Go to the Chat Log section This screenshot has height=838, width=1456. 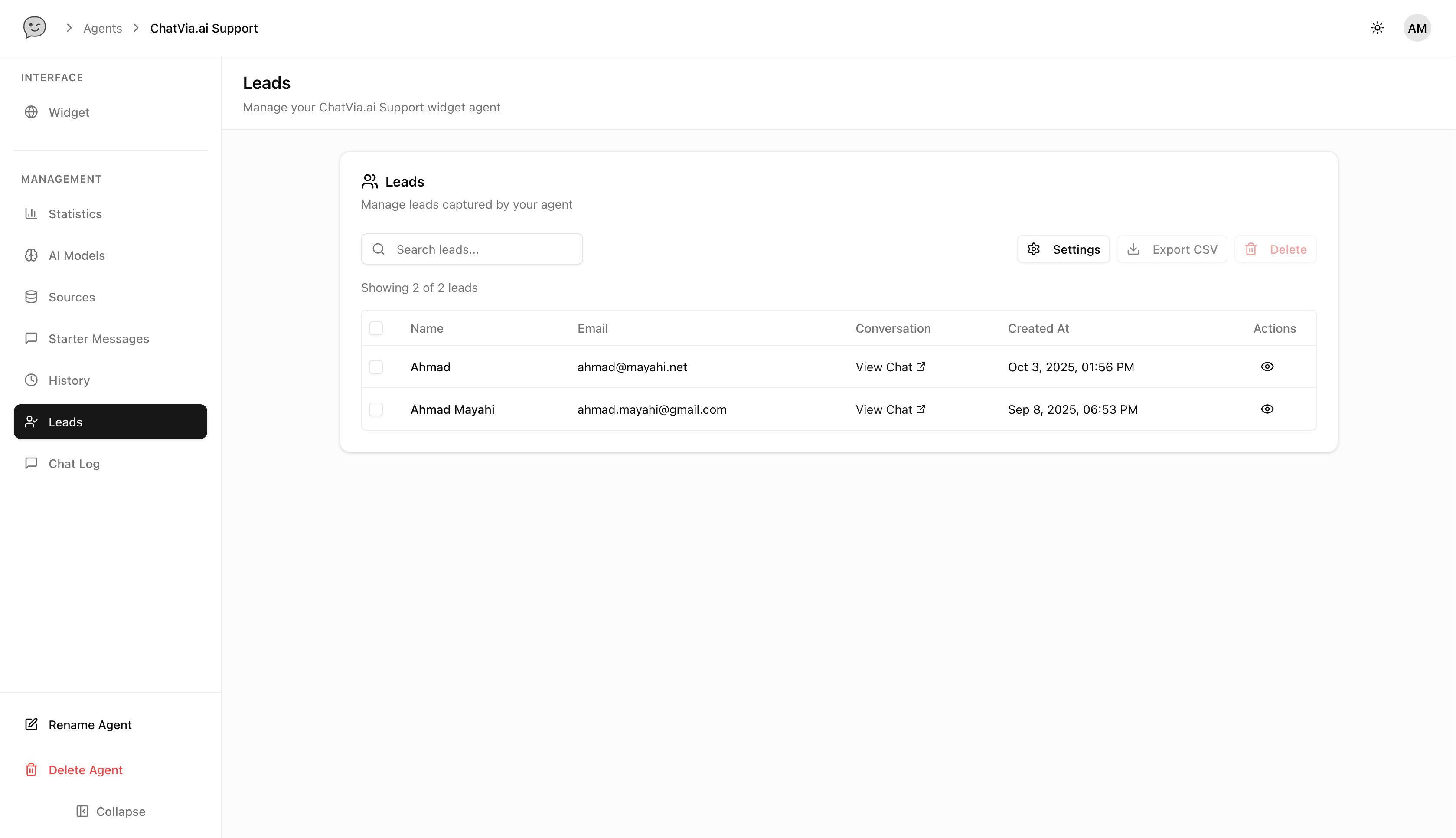pos(74,463)
